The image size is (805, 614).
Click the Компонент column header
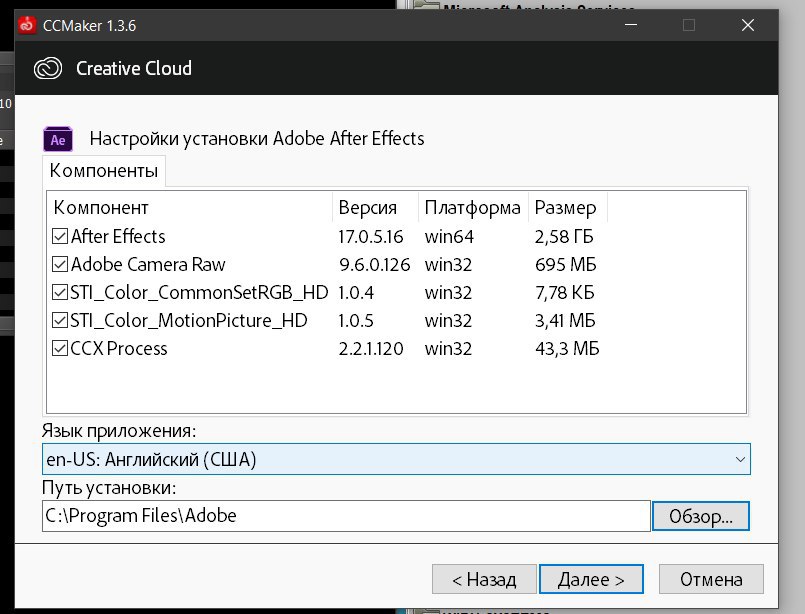(x=190, y=207)
